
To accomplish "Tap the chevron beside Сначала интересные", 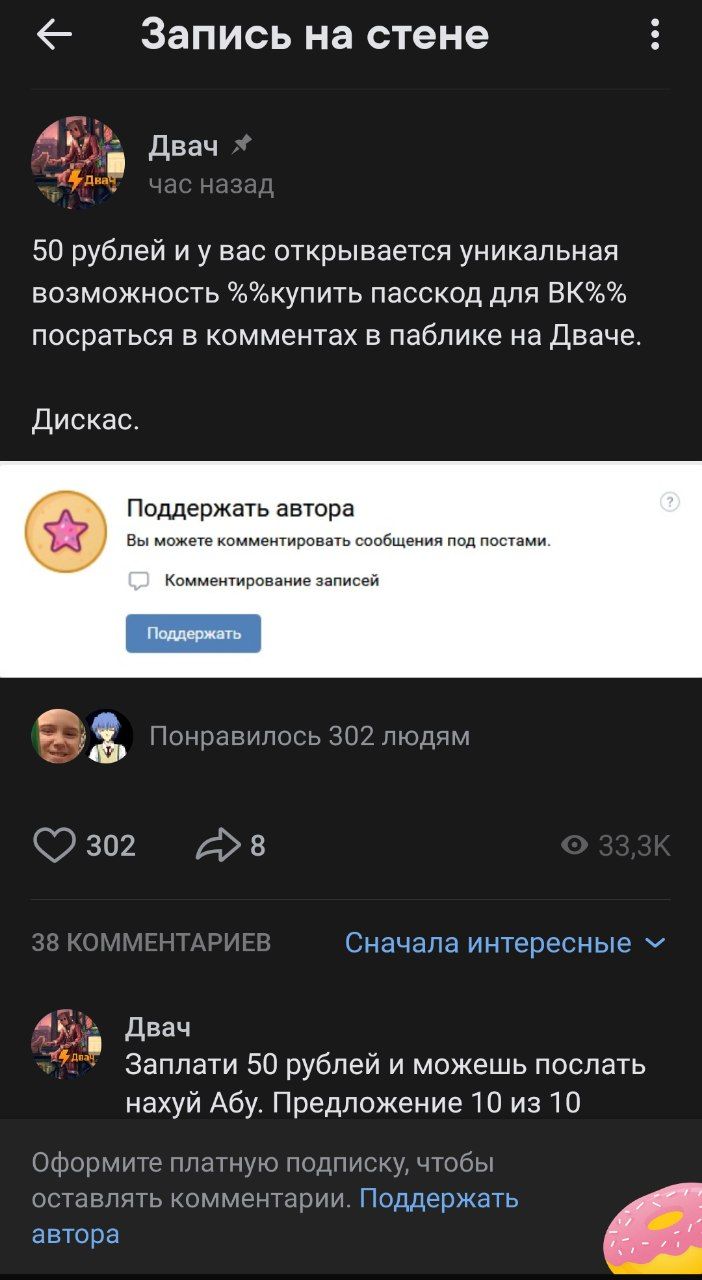I will (x=655, y=943).
